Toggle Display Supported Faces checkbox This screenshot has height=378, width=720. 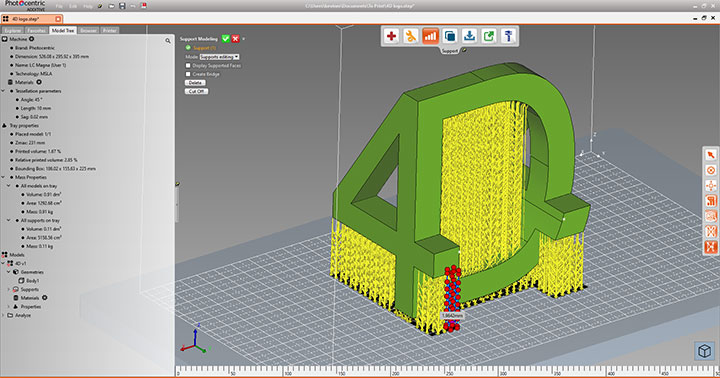click(x=188, y=65)
